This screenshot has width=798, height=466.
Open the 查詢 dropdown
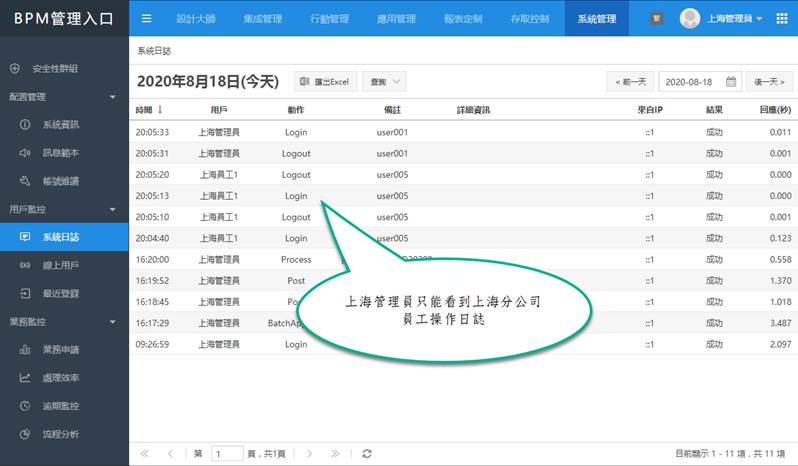(x=385, y=81)
